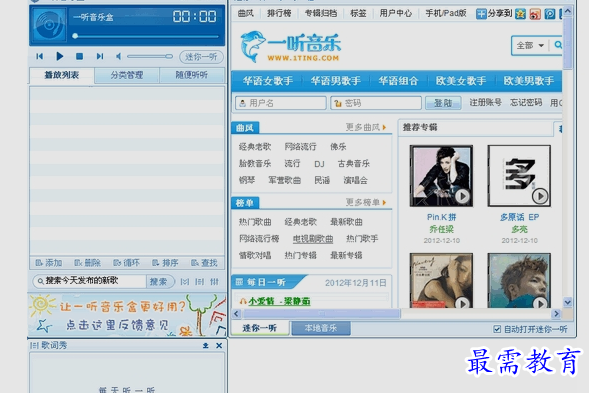Stop playback in music box

[79, 56]
